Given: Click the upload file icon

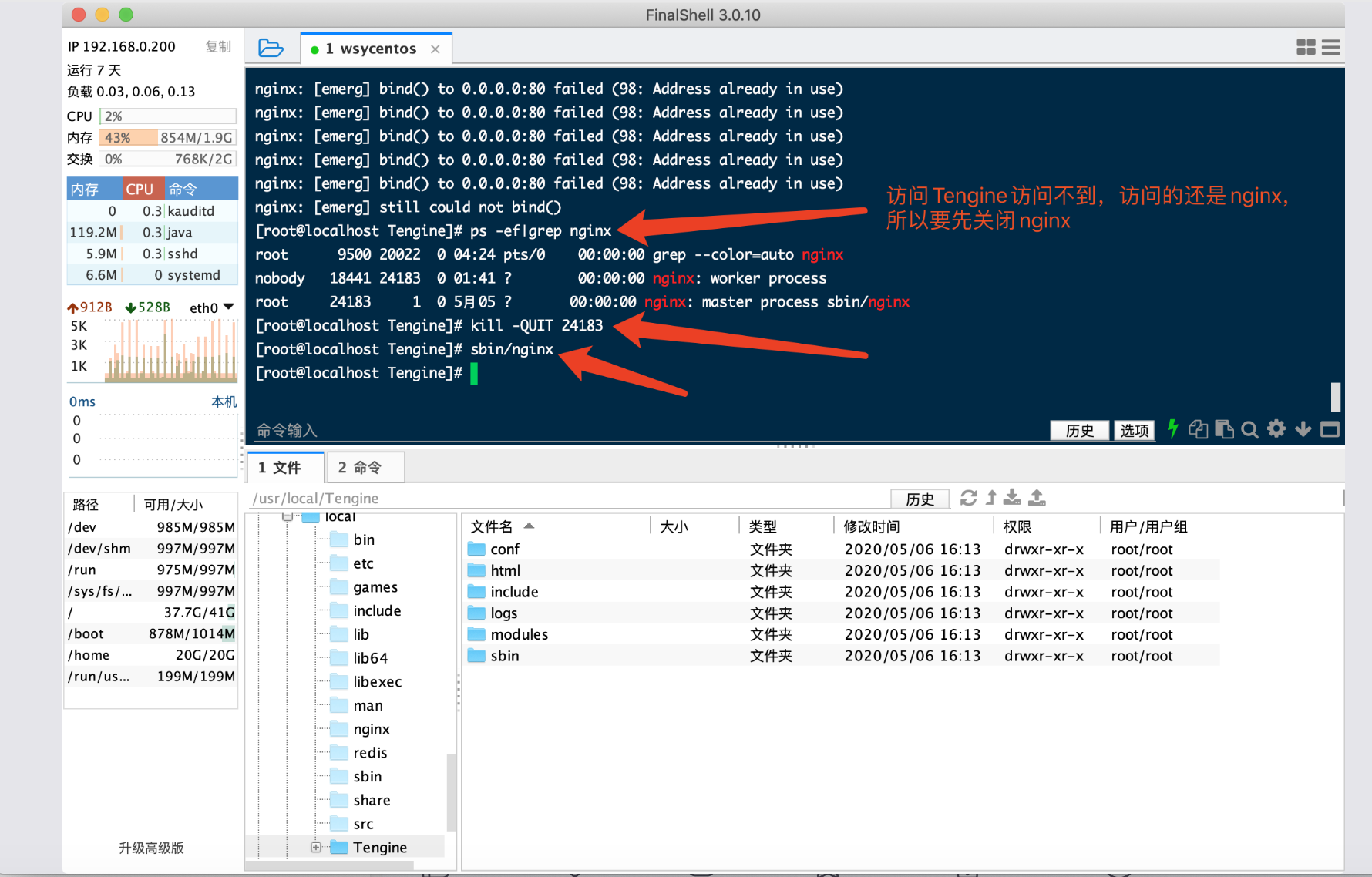Looking at the screenshot, I should [1037, 498].
